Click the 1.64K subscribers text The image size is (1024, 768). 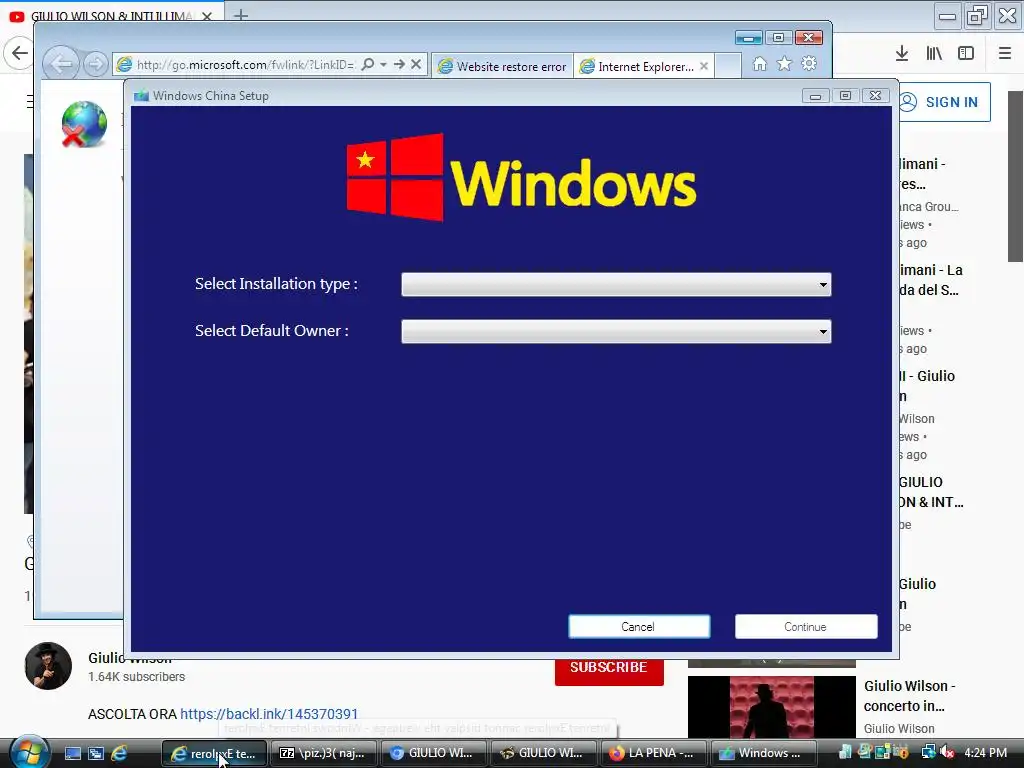136,677
